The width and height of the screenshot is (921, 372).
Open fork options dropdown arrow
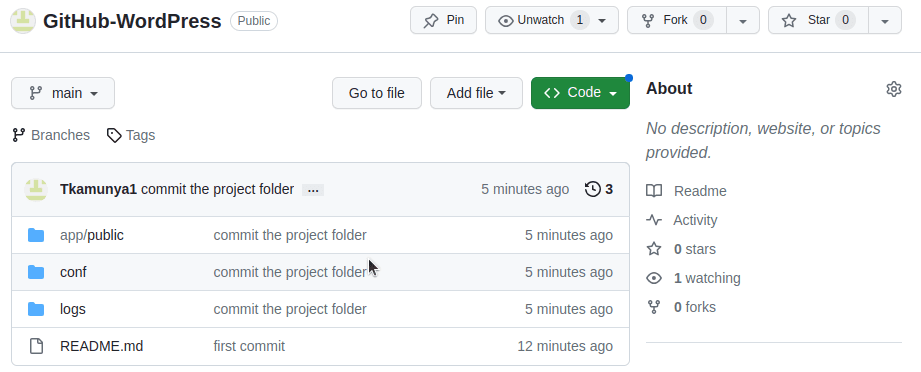coord(743,21)
